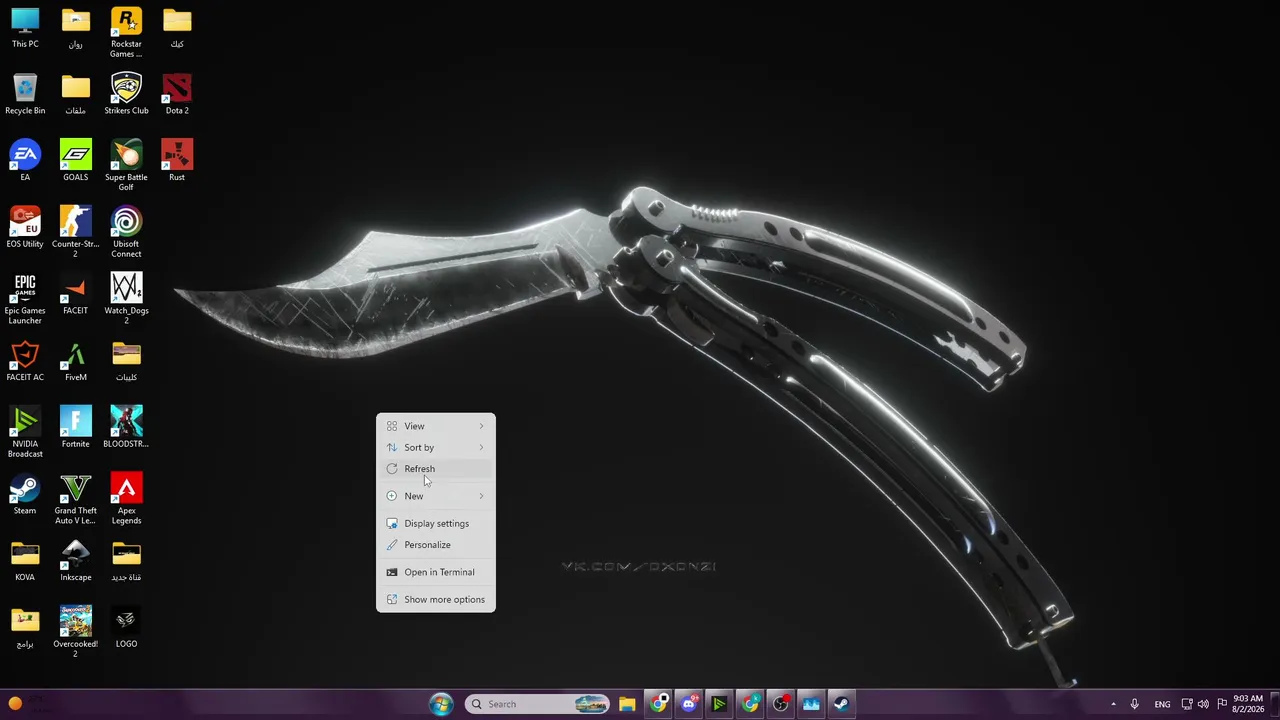Open File Explorer from the taskbar
This screenshot has height=720, width=1280.
[x=627, y=704]
